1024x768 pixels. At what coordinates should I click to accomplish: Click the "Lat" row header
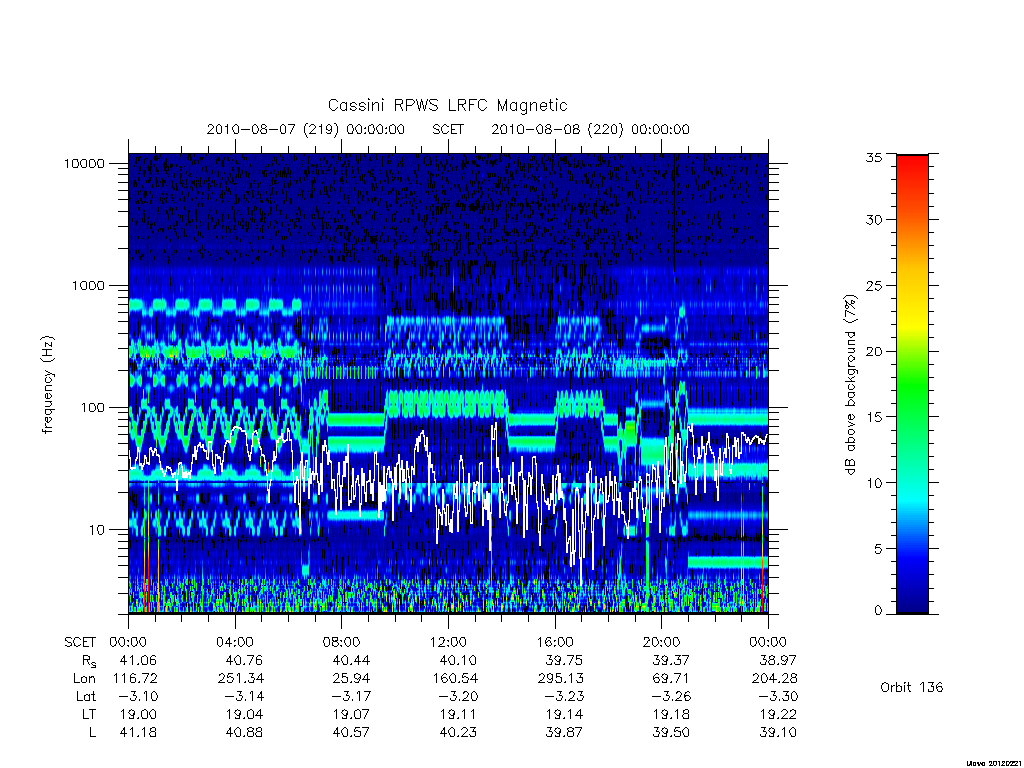(x=86, y=697)
